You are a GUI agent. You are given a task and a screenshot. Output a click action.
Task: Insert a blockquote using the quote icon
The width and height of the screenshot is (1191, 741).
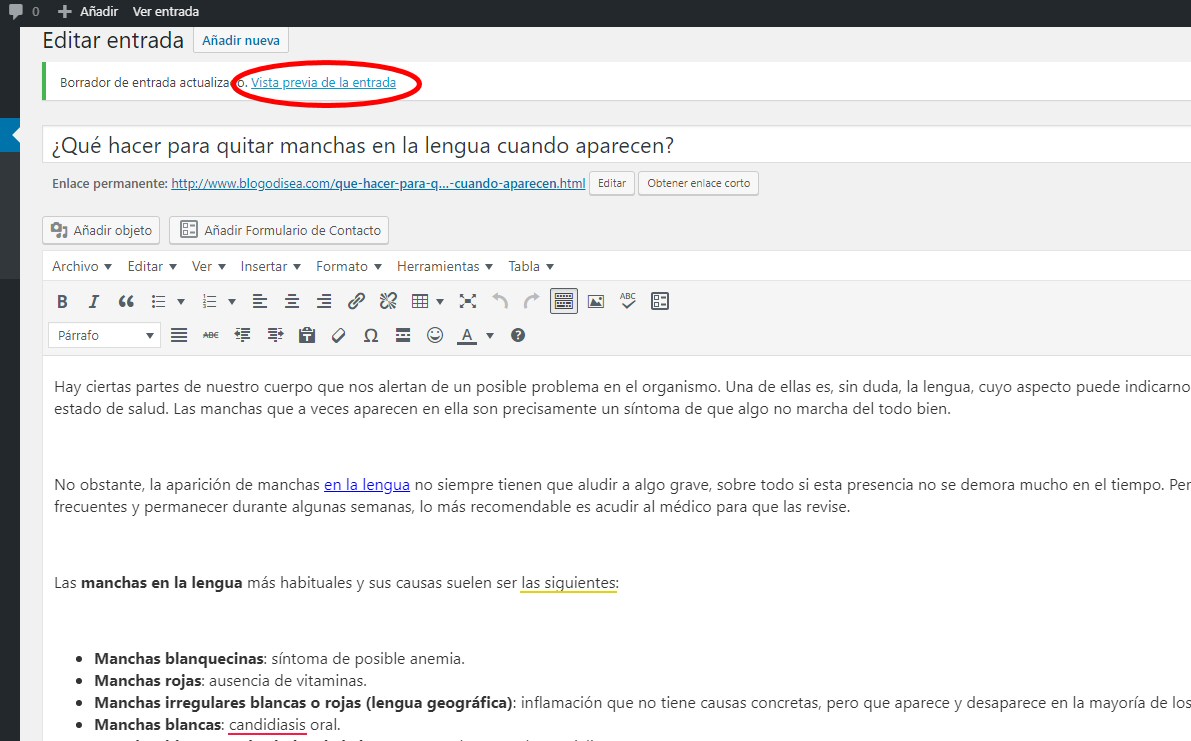126,301
